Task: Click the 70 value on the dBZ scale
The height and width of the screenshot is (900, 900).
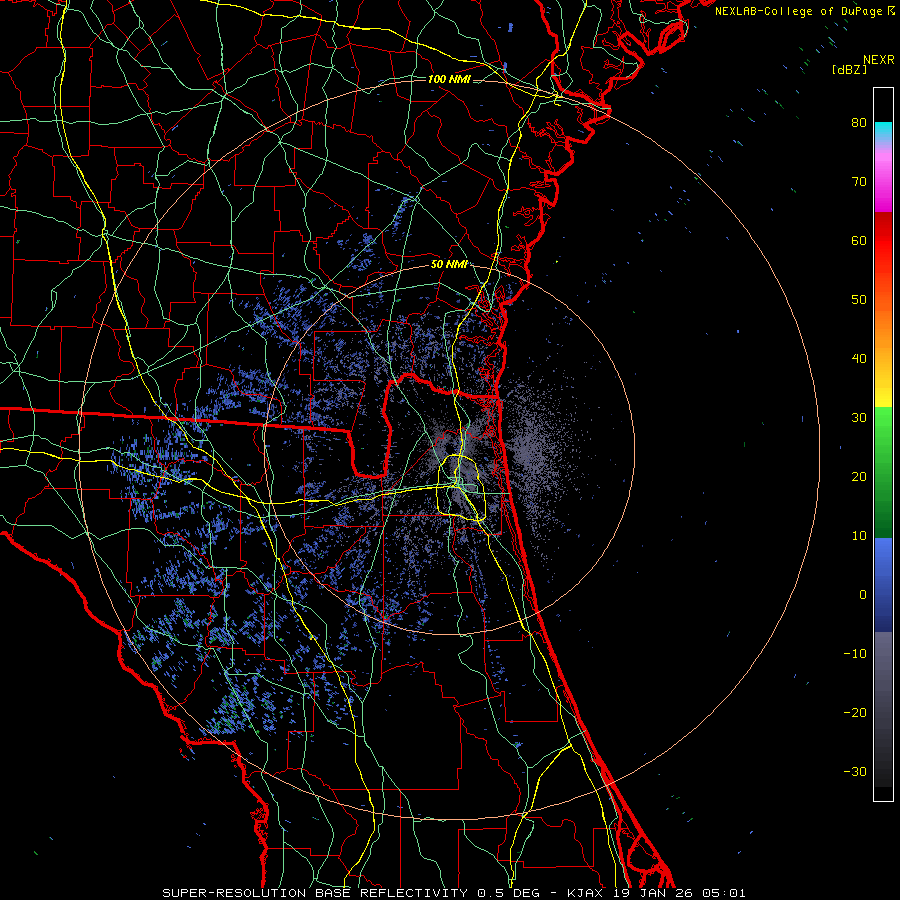Action: [x=859, y=181]
